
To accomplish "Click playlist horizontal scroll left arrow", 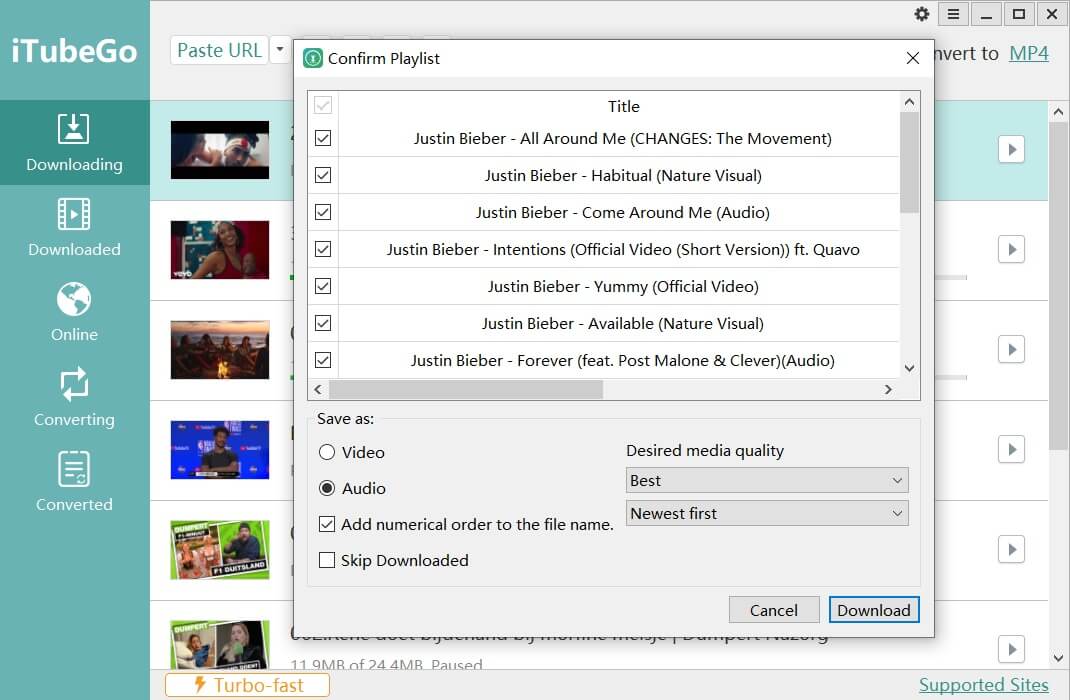I will coord(317,389).
